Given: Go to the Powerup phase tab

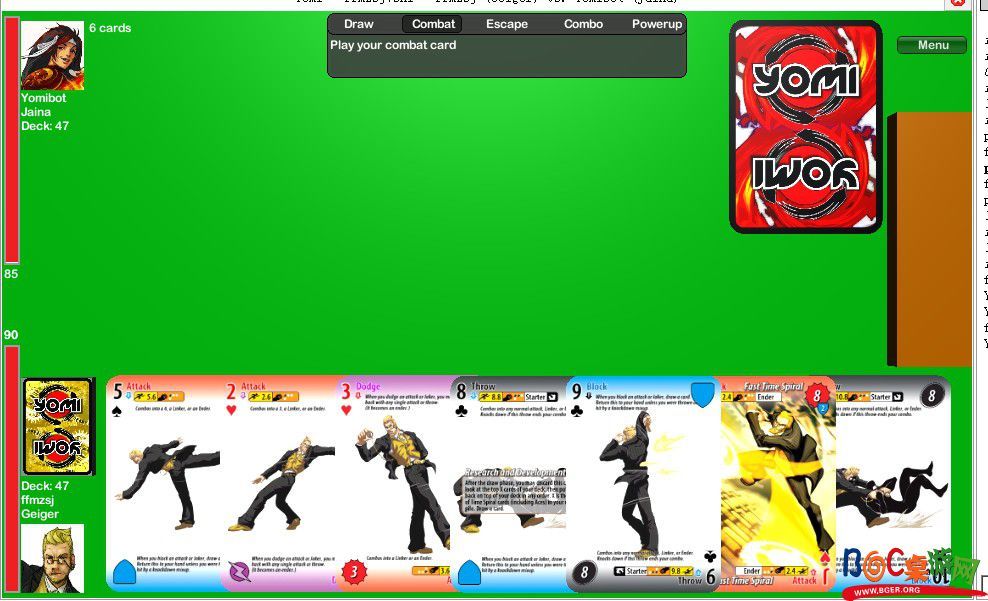Looking at the screenshot, I should (x=657, y=24).
